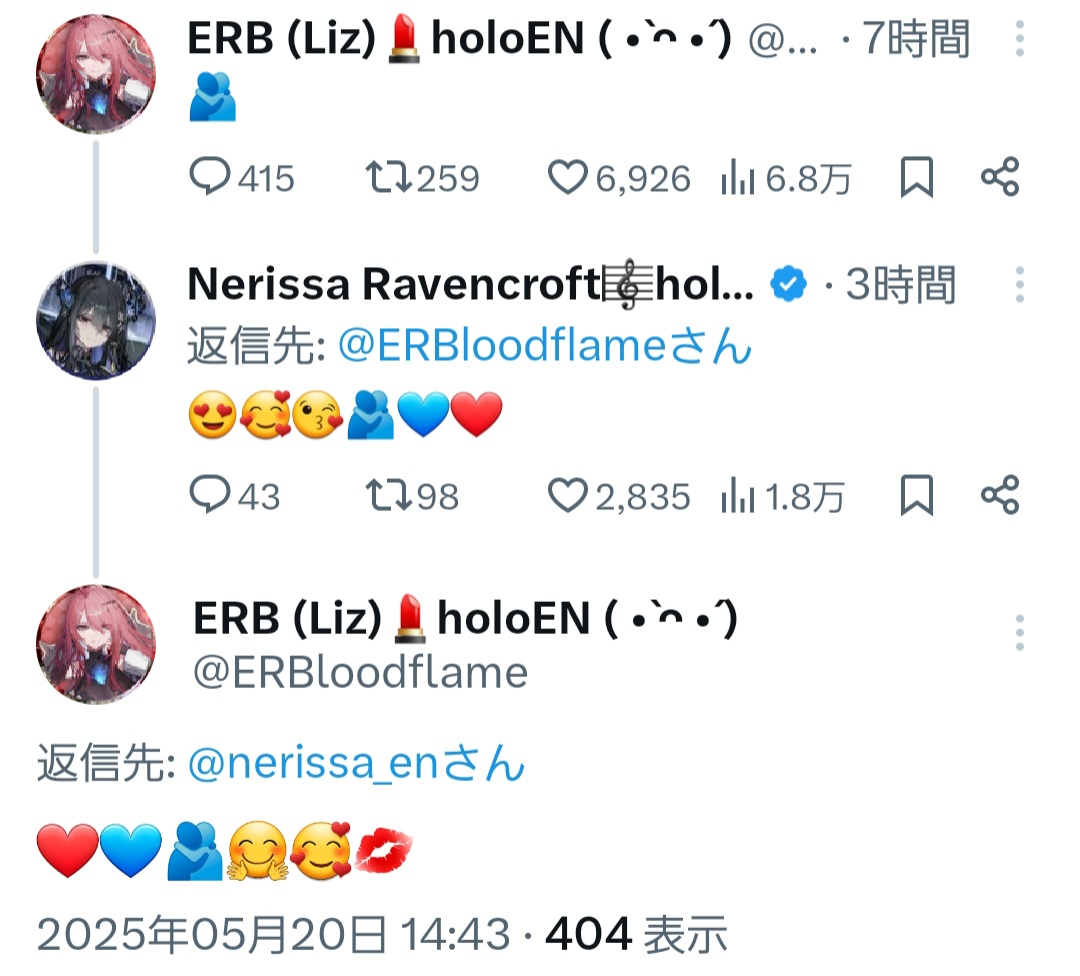Open the @ERBloodflame mention link in Nerissa's reply

544,345
